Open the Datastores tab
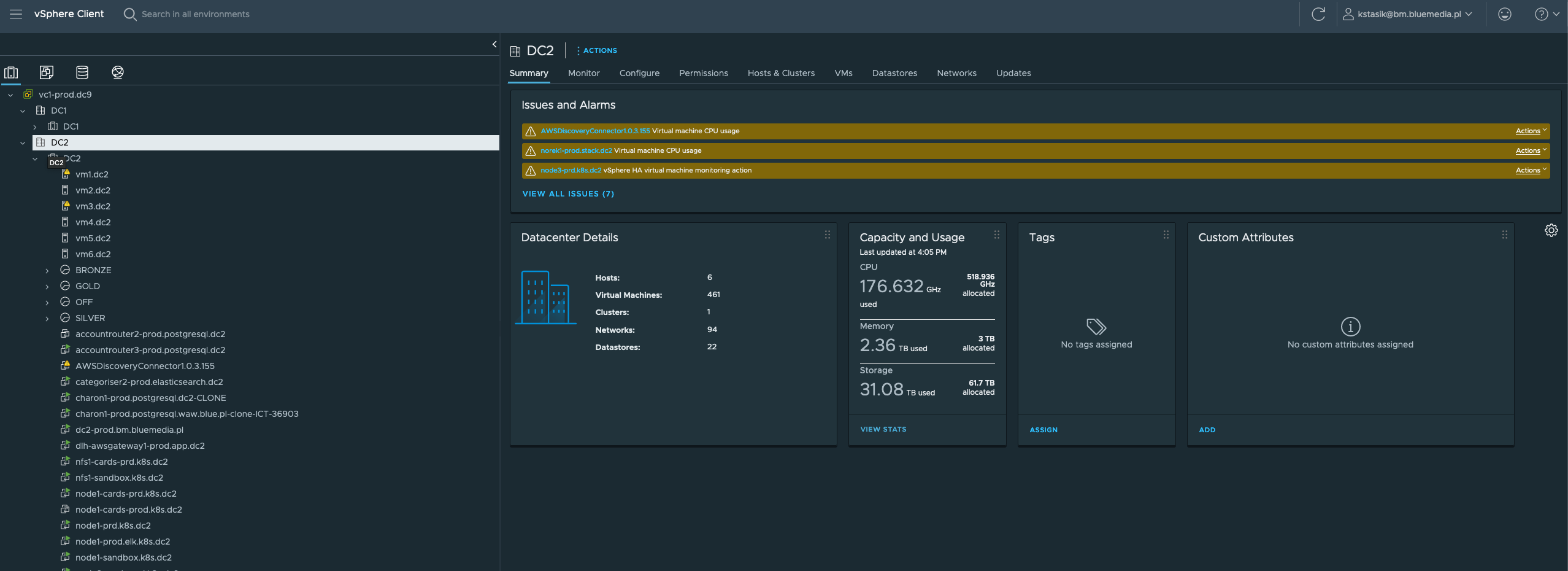Image resolution: width=1568 pixels, height=571 pixels. 894,73
